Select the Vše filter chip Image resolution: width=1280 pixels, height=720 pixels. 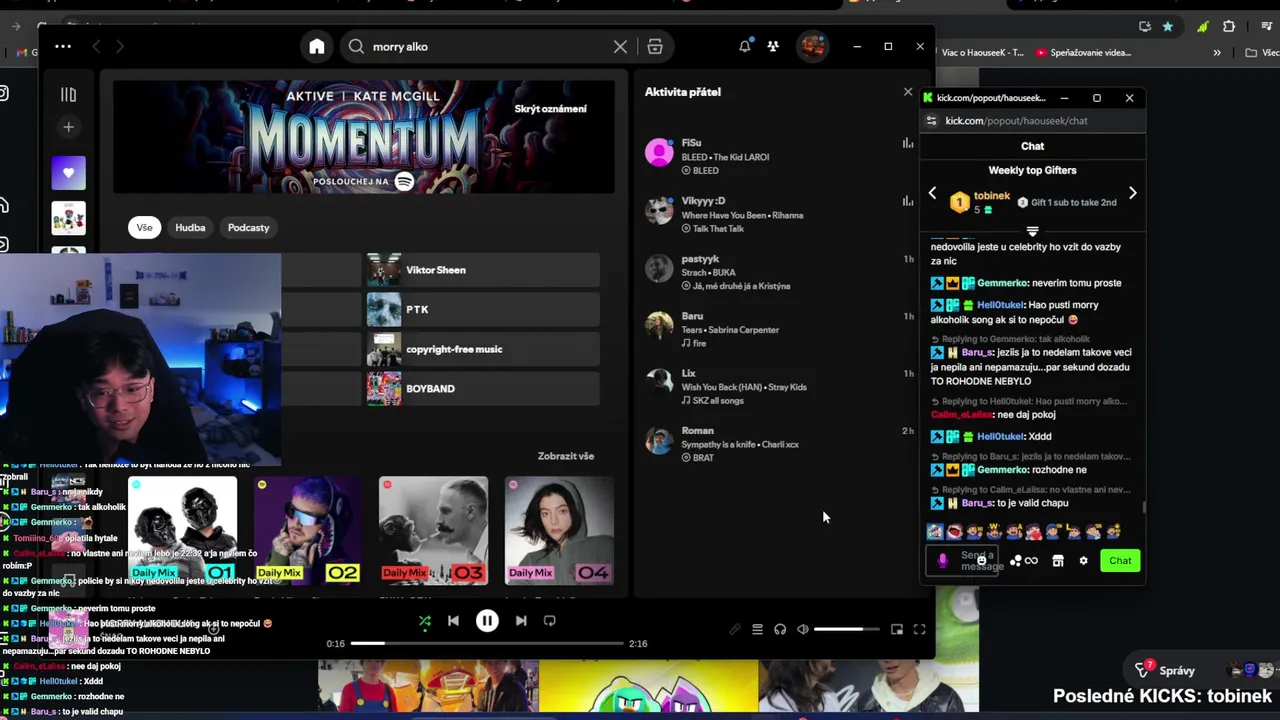tap(145, 227)
